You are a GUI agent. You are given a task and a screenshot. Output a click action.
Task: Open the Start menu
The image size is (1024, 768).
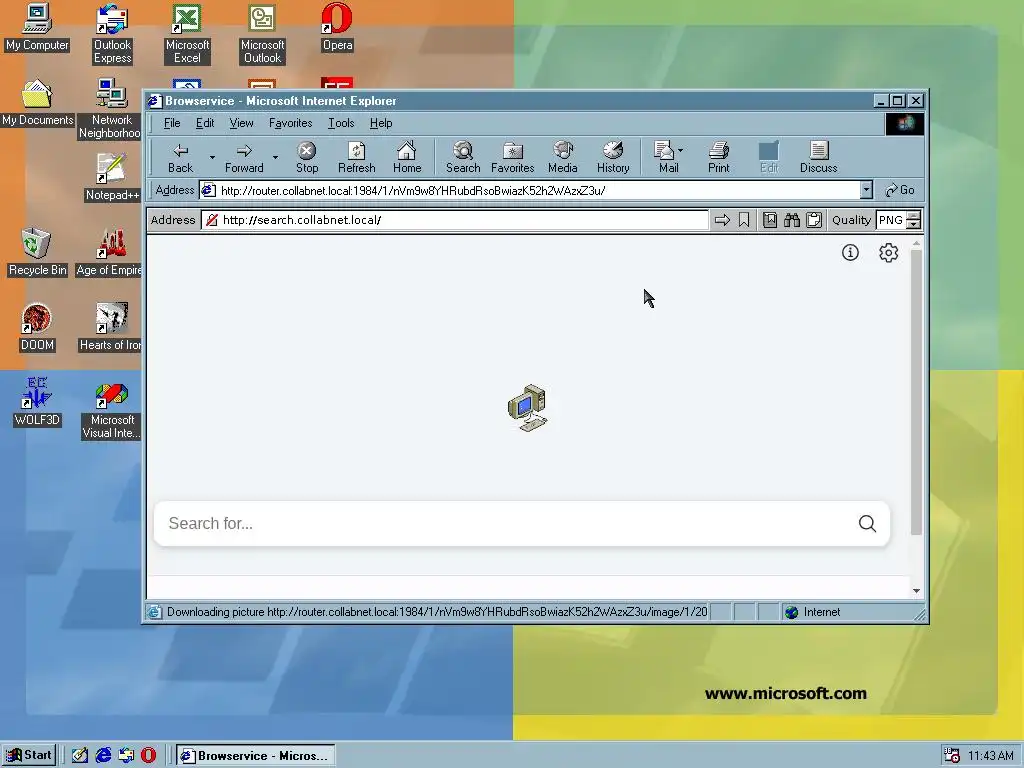[29, 755]
